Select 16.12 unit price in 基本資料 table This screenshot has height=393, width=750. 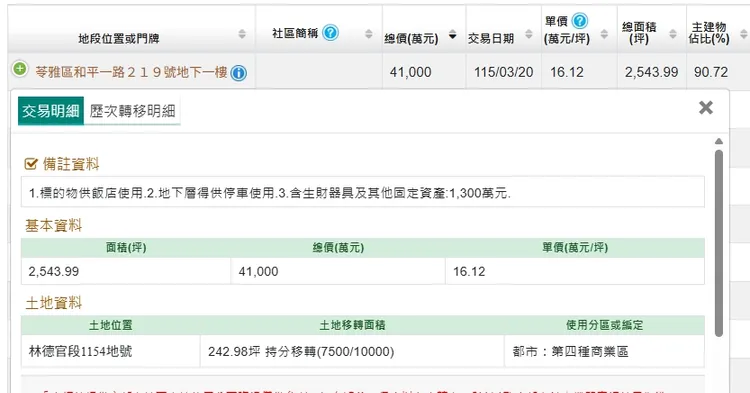tap(574, 271)
